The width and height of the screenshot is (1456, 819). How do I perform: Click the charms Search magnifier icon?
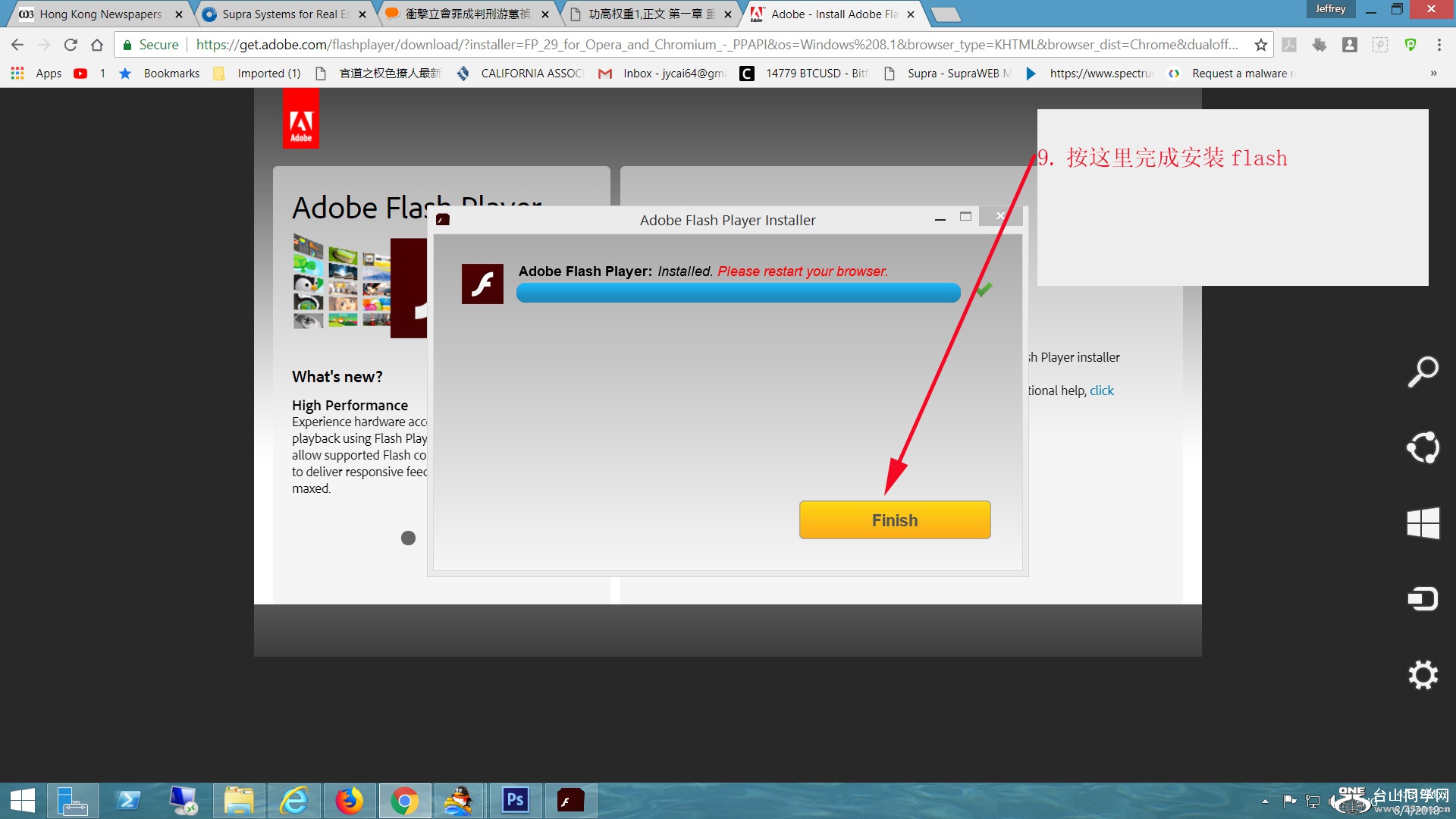(x=1423, y=372)
